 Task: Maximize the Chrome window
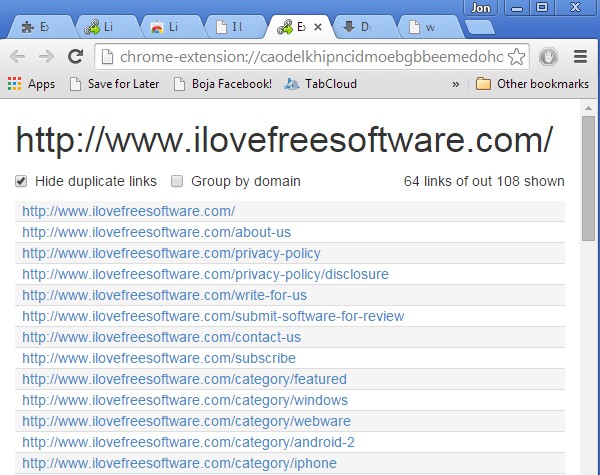(x=541, y=8)
